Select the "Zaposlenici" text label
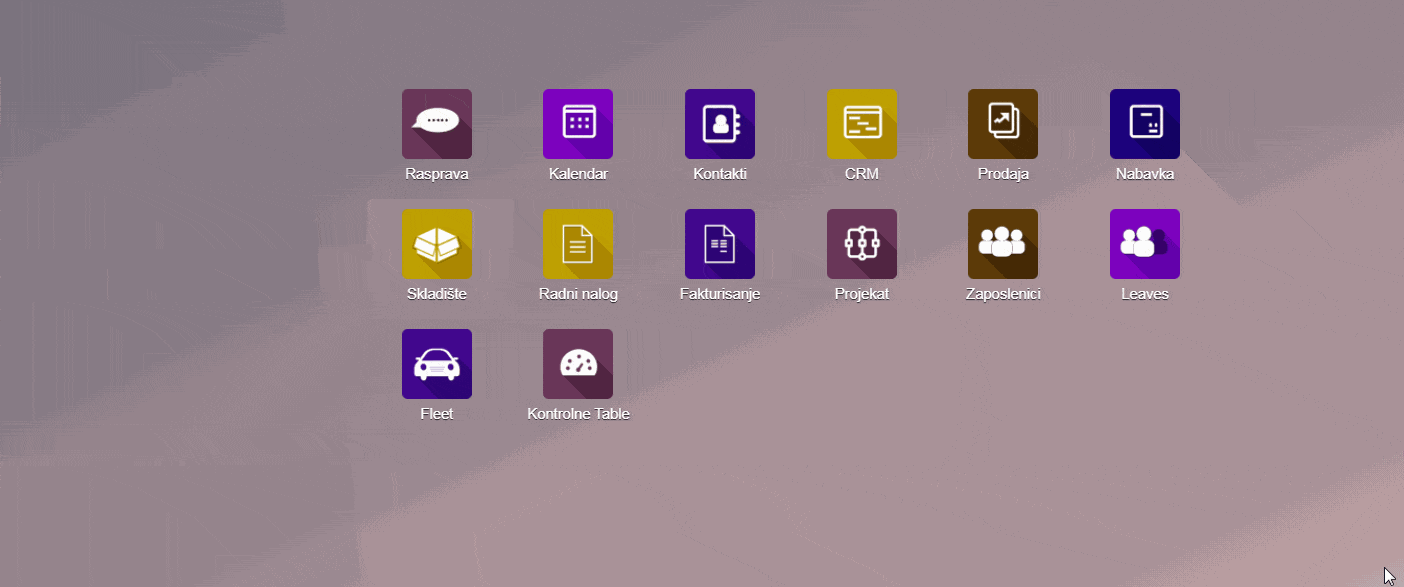The image size is (1404, 587). 1003,294
